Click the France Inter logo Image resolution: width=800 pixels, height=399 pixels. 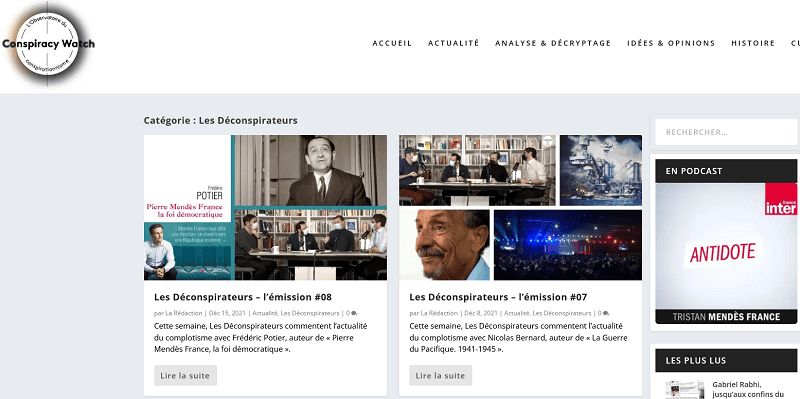[x=781, y=199]
